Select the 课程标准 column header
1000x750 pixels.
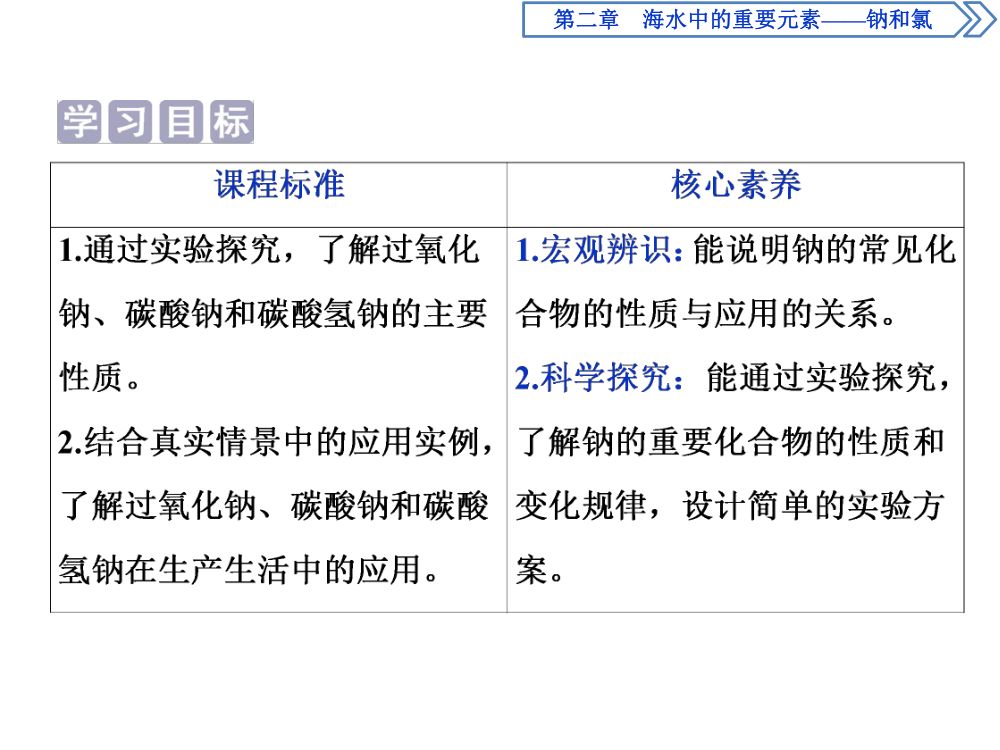coord(279,185)
